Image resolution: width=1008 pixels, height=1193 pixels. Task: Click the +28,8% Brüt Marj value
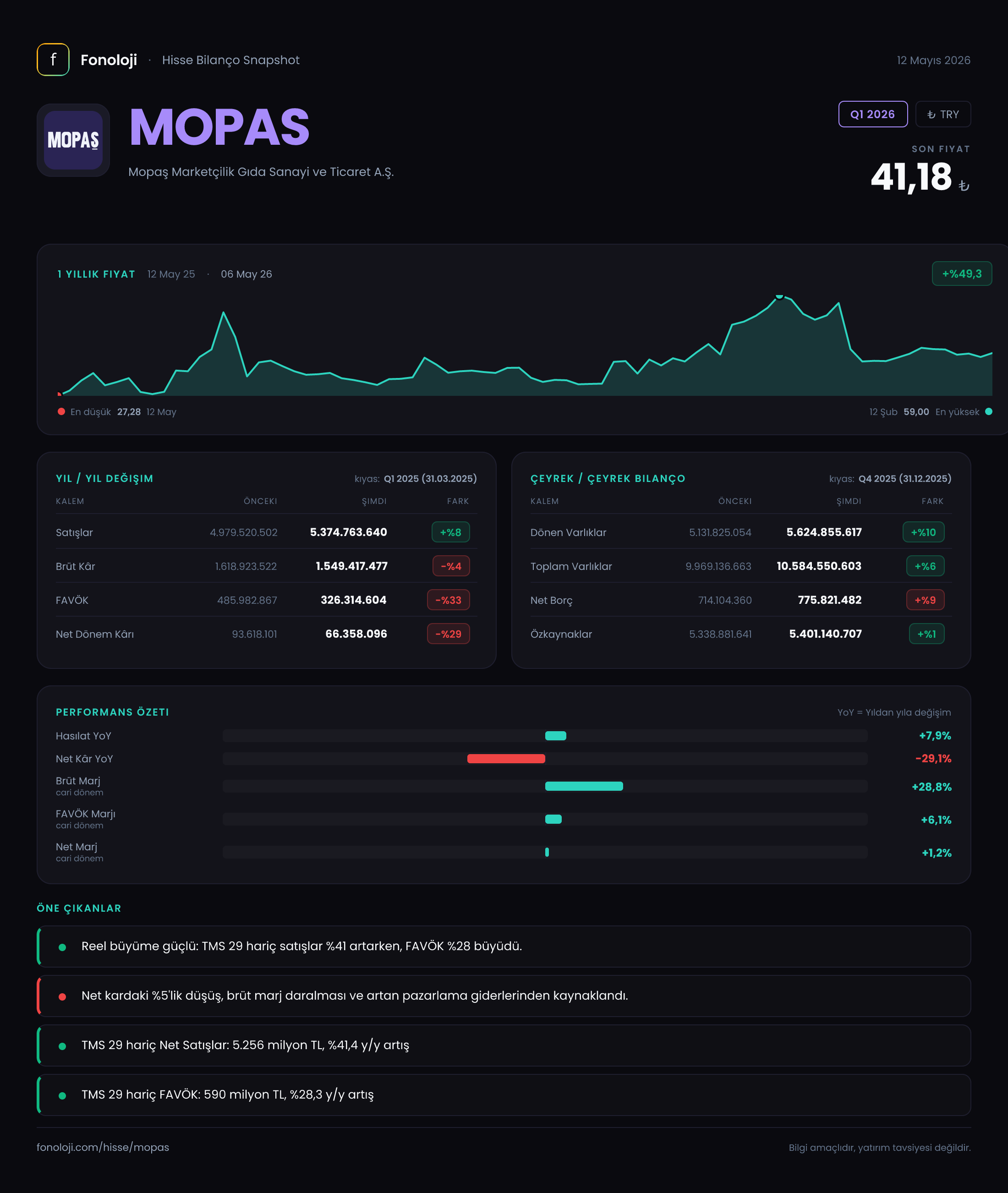[x=931, y=787]
